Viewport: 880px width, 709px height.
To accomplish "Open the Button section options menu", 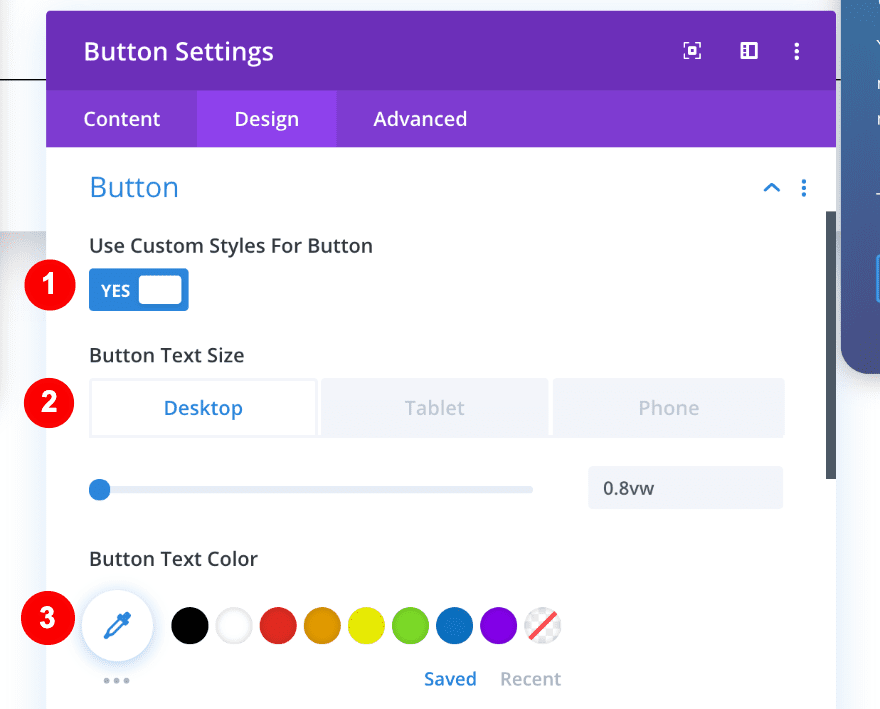I will (804, 187).
